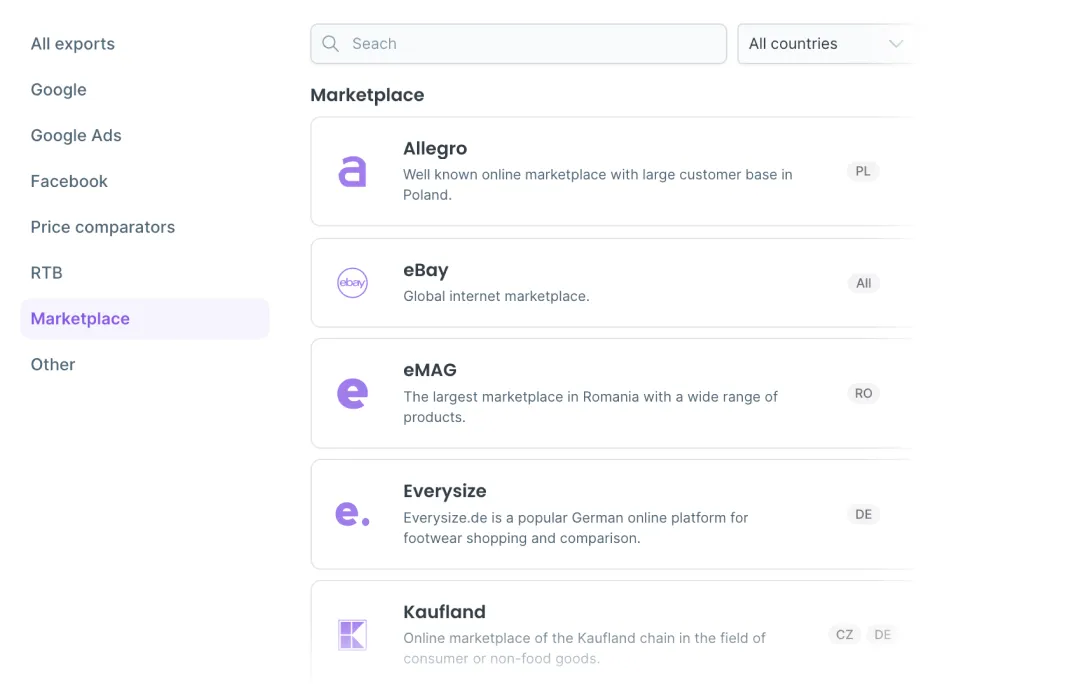Click the search magnifier icon
This screenshot has height=700, width=1088.
tap(330, 44)
